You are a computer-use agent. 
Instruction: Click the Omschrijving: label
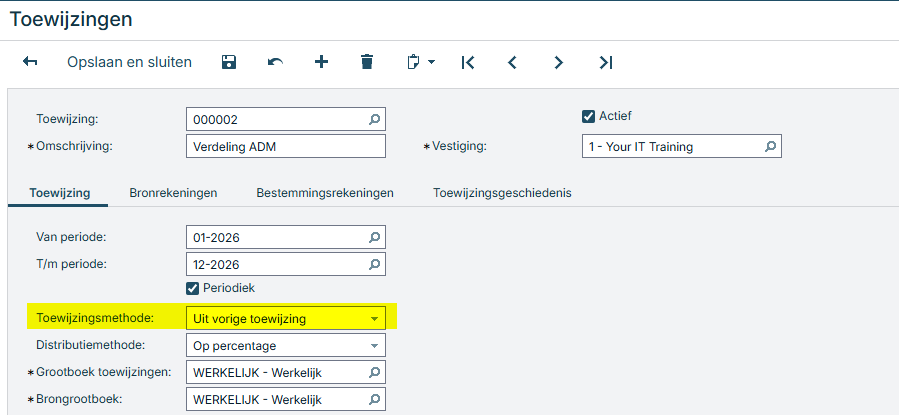[x=75, y=146]
